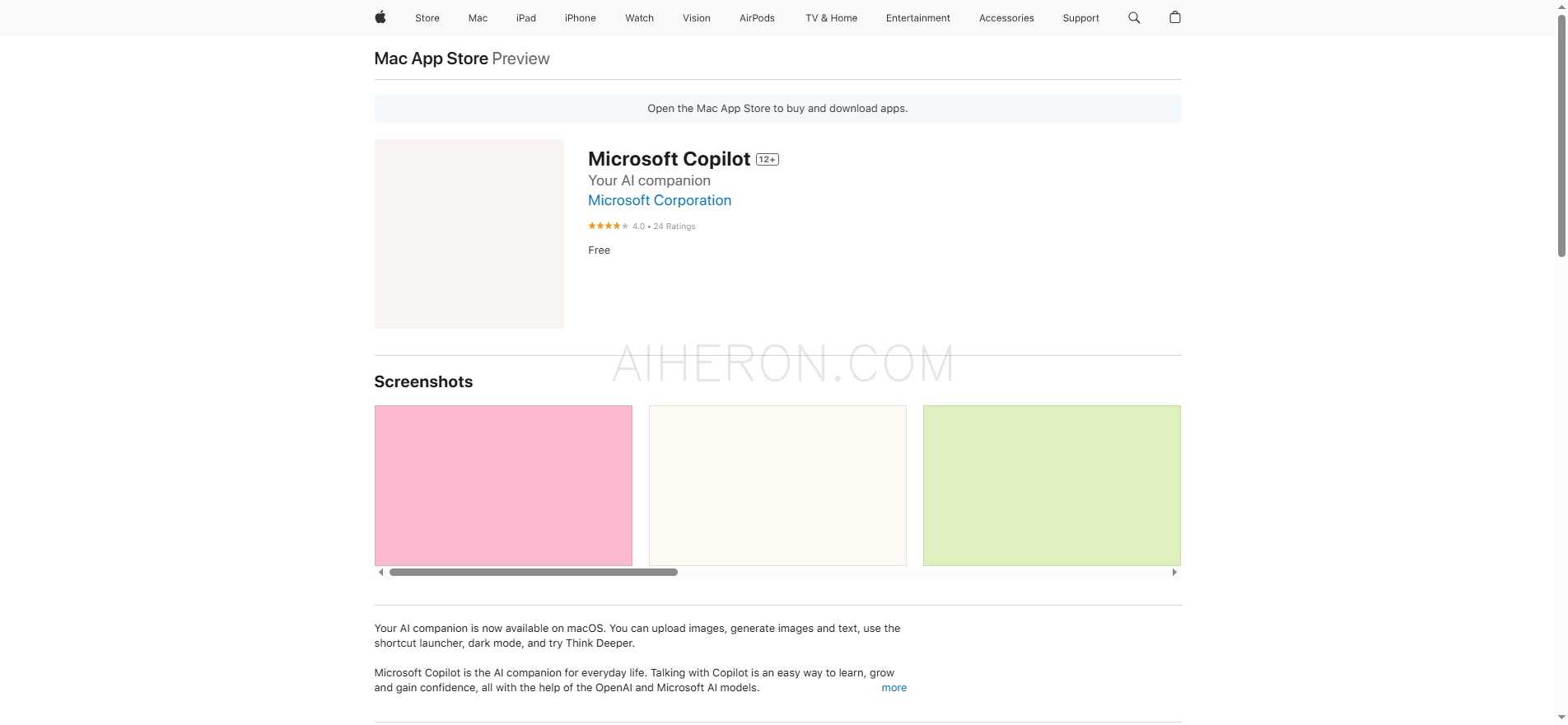Click the page vertical scrollbar thumb

tap(1561, 136)
